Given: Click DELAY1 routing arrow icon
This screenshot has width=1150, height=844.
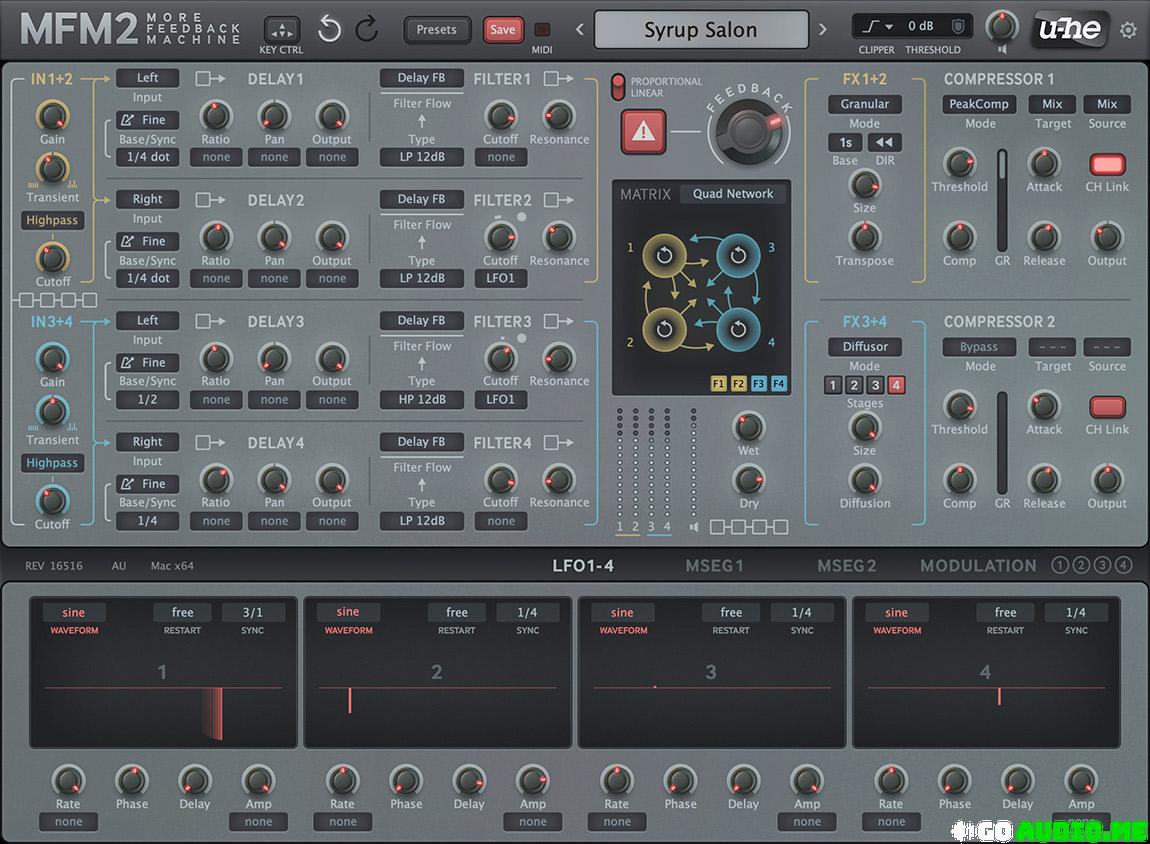Looking at the screenshot, I should point(210,78).
